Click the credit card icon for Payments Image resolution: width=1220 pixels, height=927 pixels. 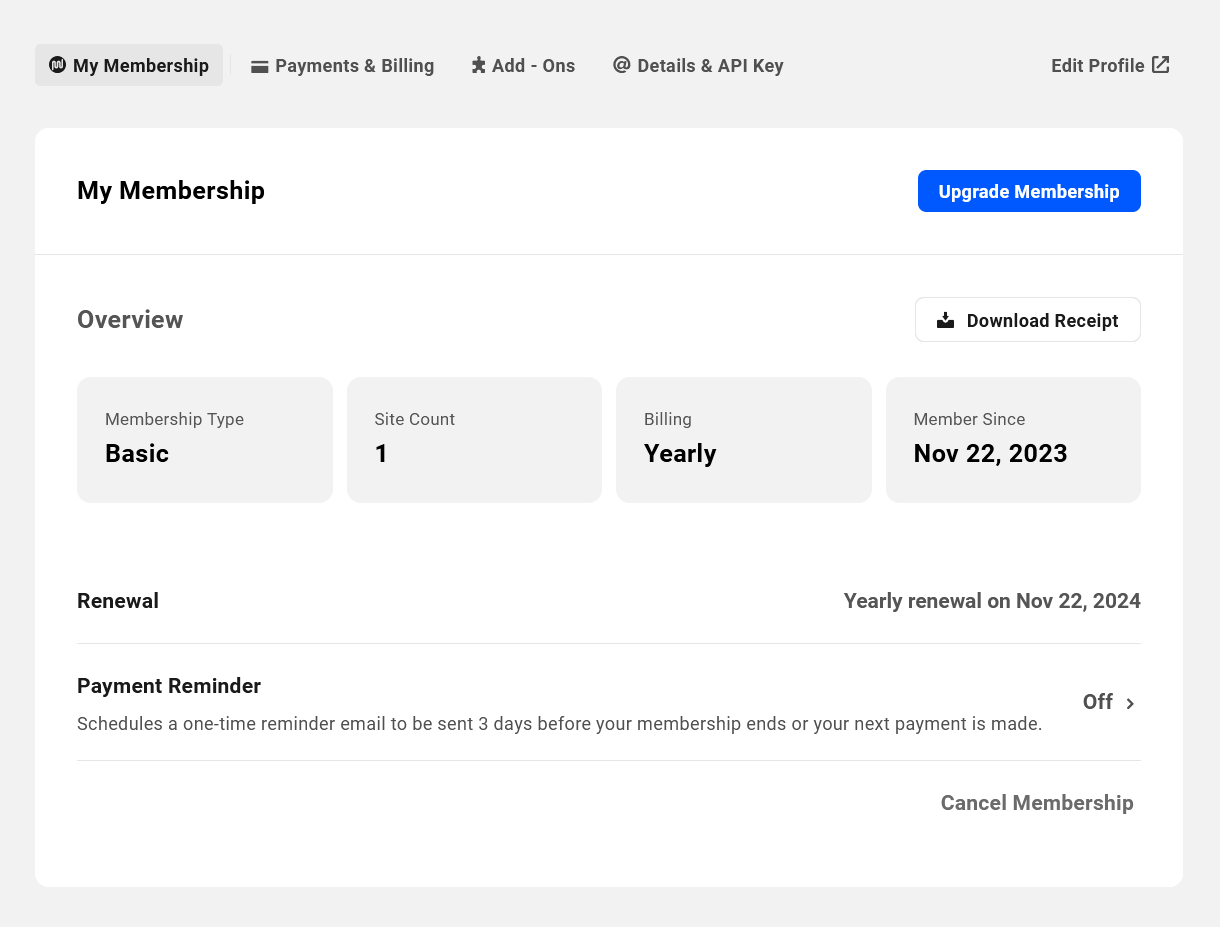[x=260, y=66]
